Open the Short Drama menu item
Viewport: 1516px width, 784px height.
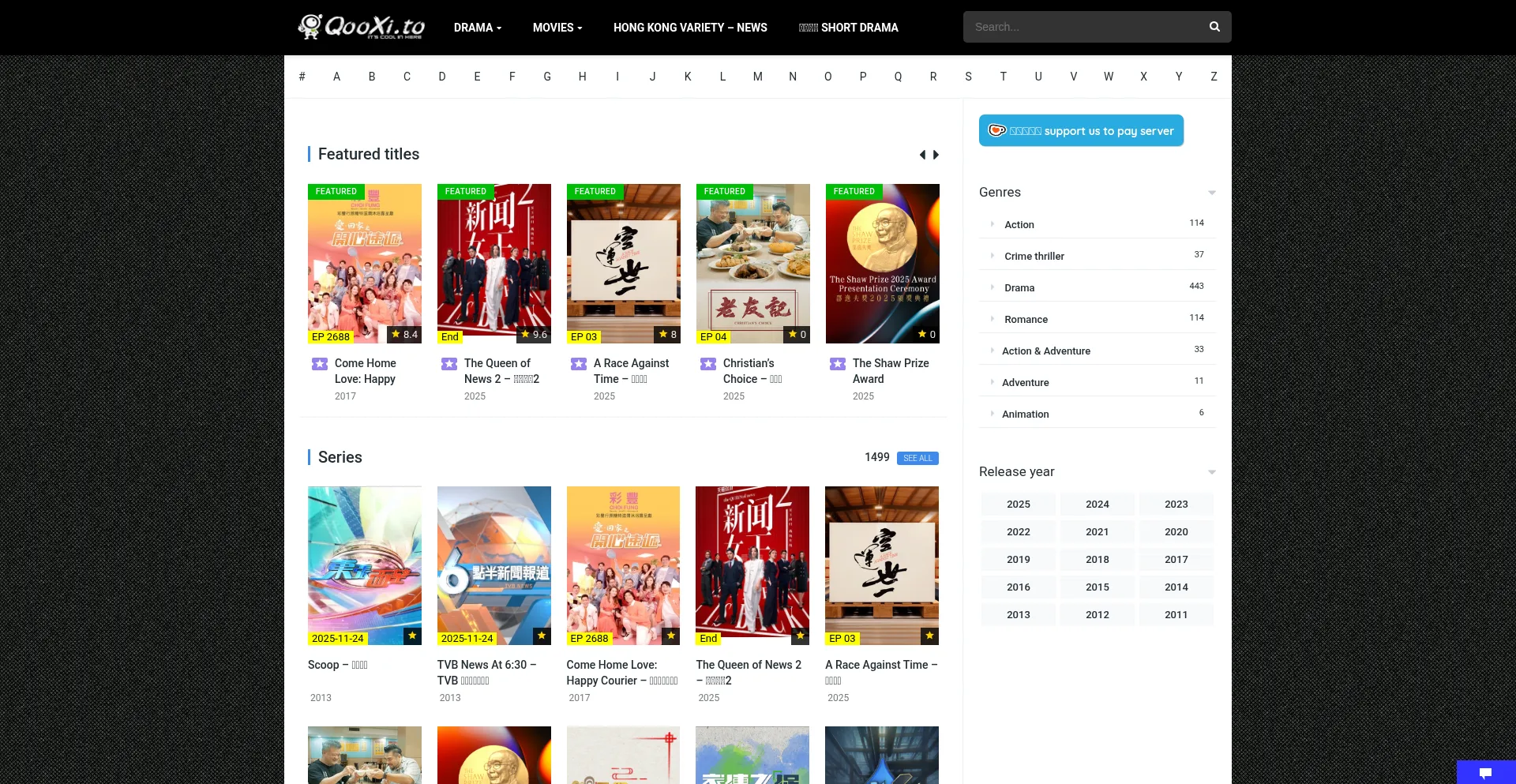[848, 28]
